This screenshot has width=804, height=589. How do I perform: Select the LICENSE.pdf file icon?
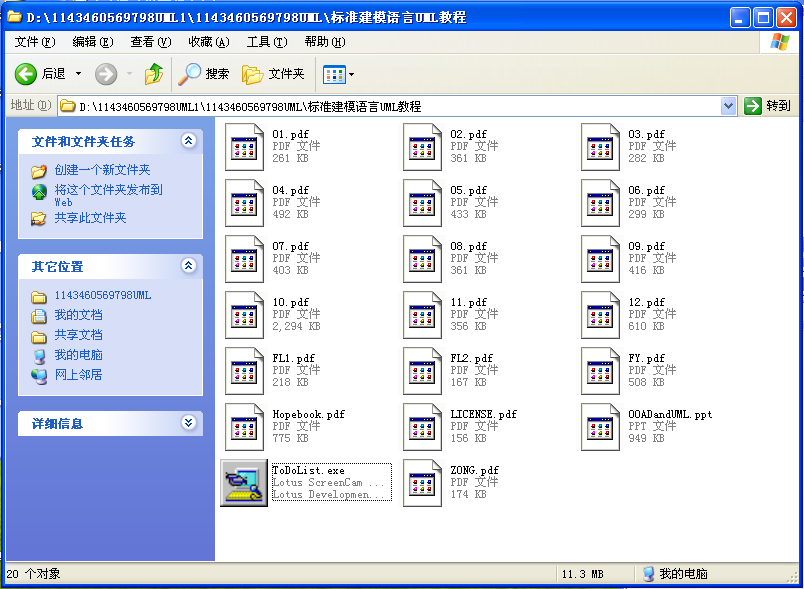click(422, 427)
